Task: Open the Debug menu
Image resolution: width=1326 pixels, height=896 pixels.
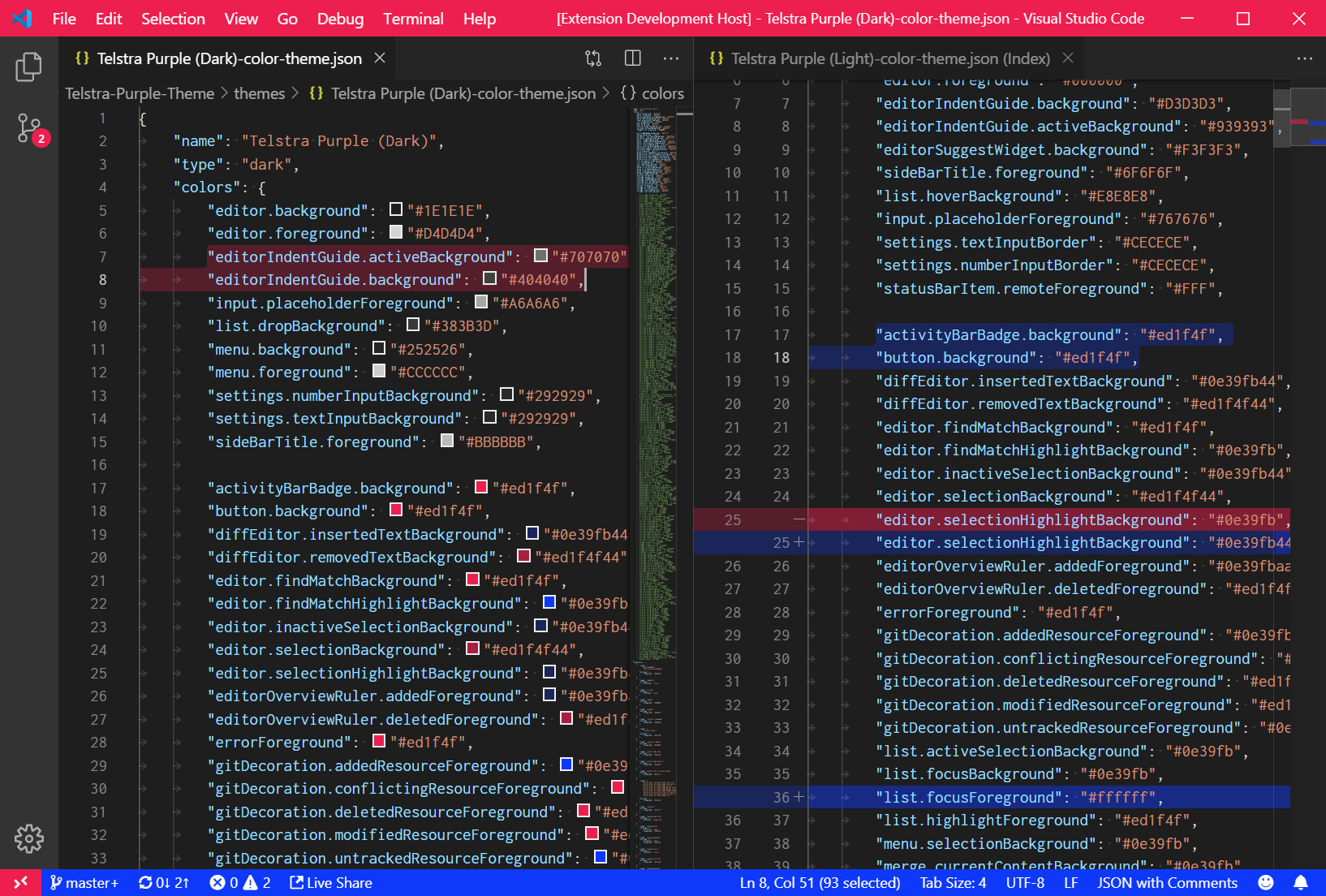Action: tap(340, 18)
